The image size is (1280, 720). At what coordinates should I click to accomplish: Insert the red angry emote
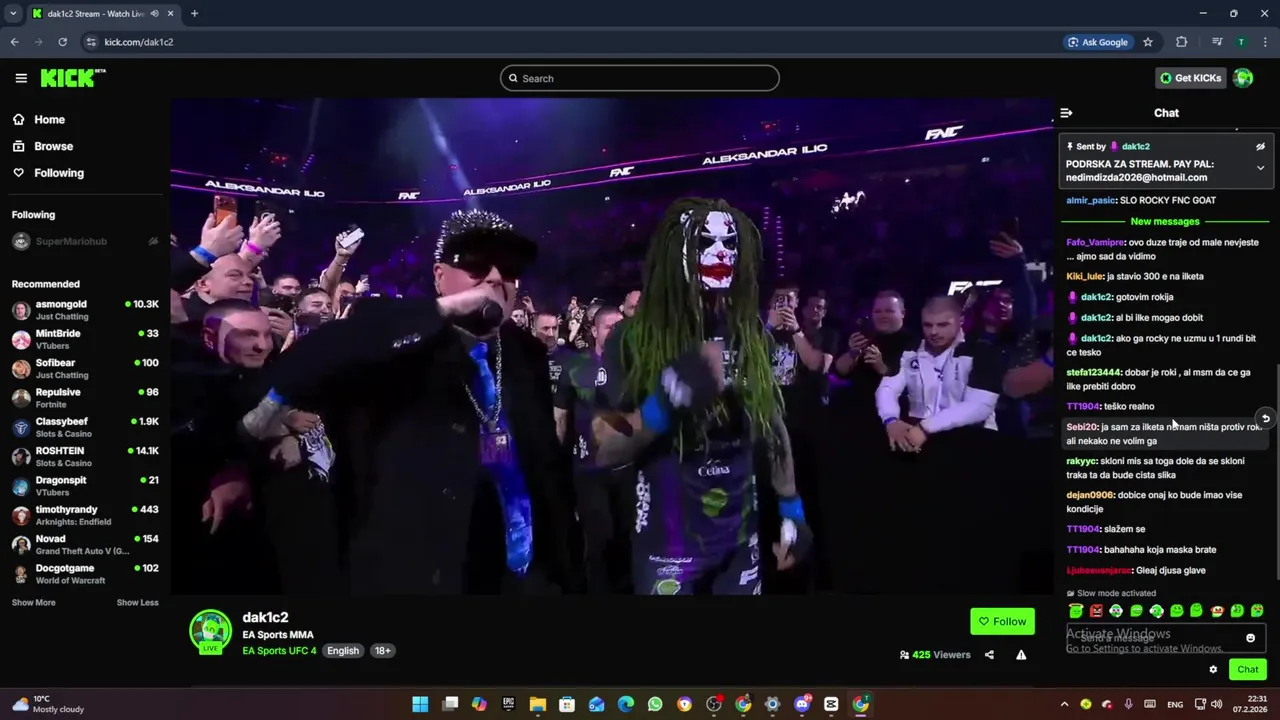pyautogui.click(x=1096, y=611)
